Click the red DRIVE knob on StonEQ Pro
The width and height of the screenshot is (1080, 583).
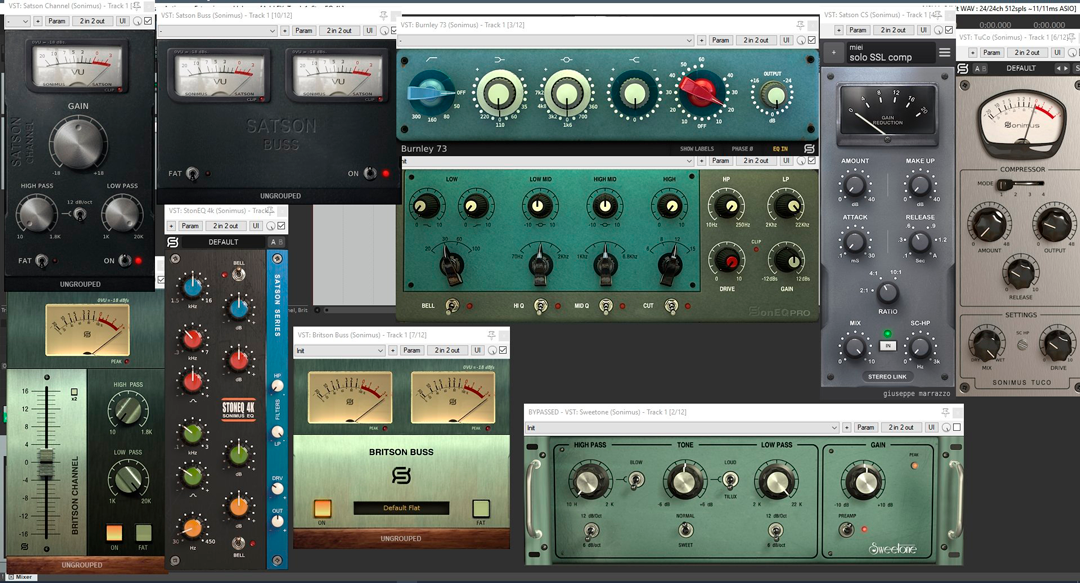pyautogui.click(x=729, y=262)
